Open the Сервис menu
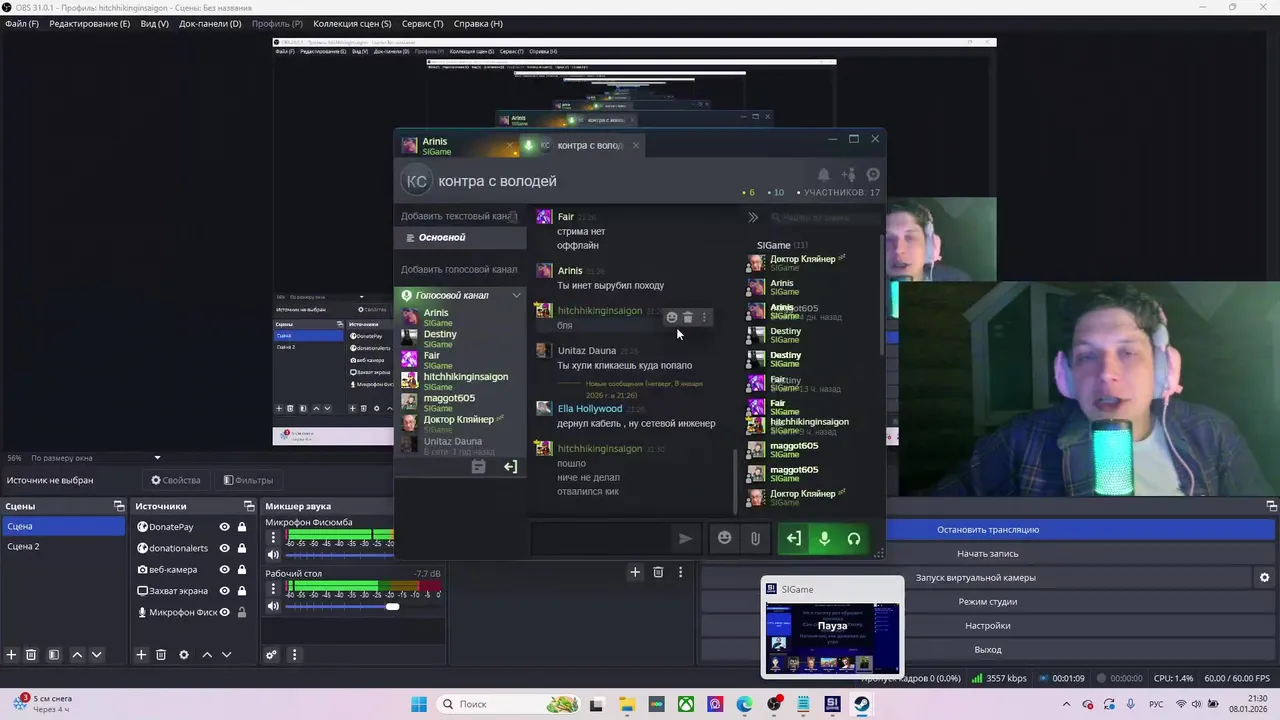 [x=422, y=23]
